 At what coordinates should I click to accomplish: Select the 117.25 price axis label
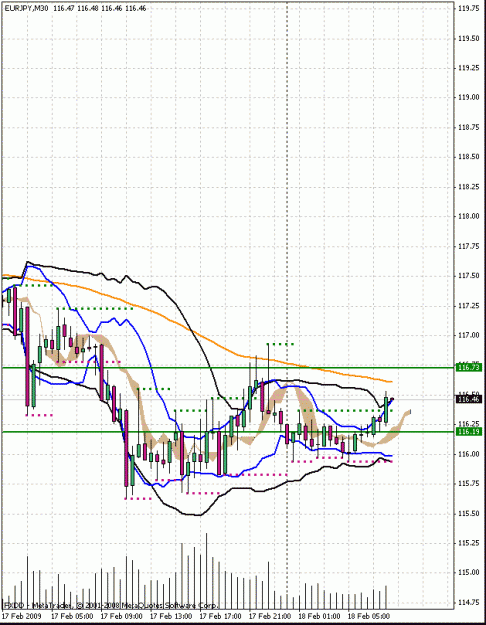coord(468,306)
